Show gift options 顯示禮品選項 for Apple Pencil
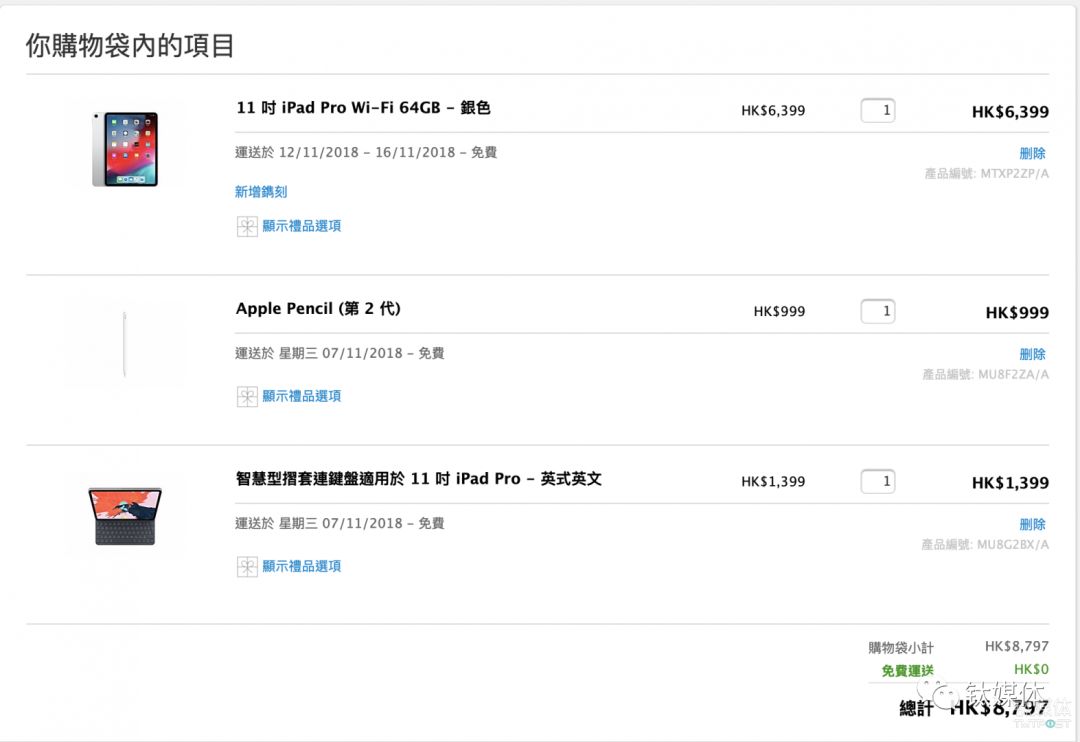Screen dimensions: 1080x742 [302, 396]
